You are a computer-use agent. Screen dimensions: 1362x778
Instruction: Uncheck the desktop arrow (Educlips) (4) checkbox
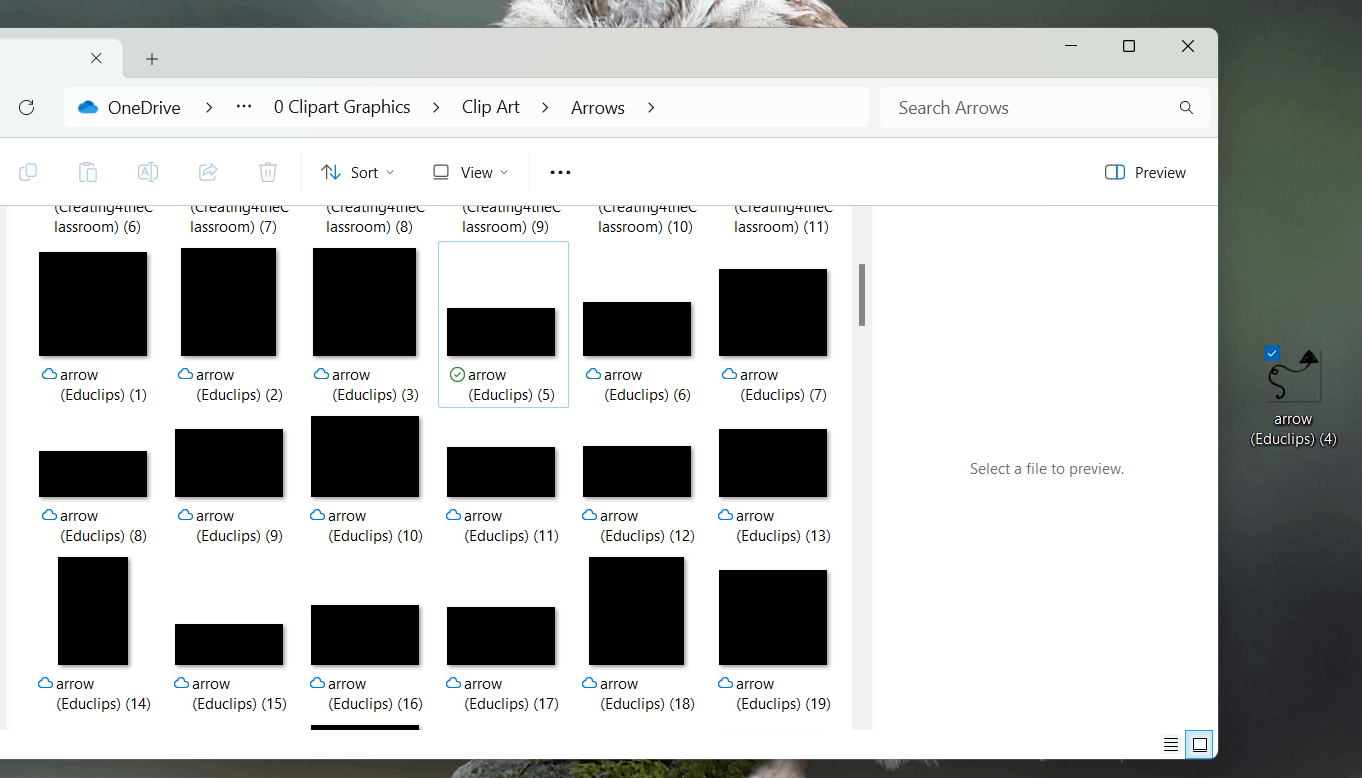tap(1272, 353)
